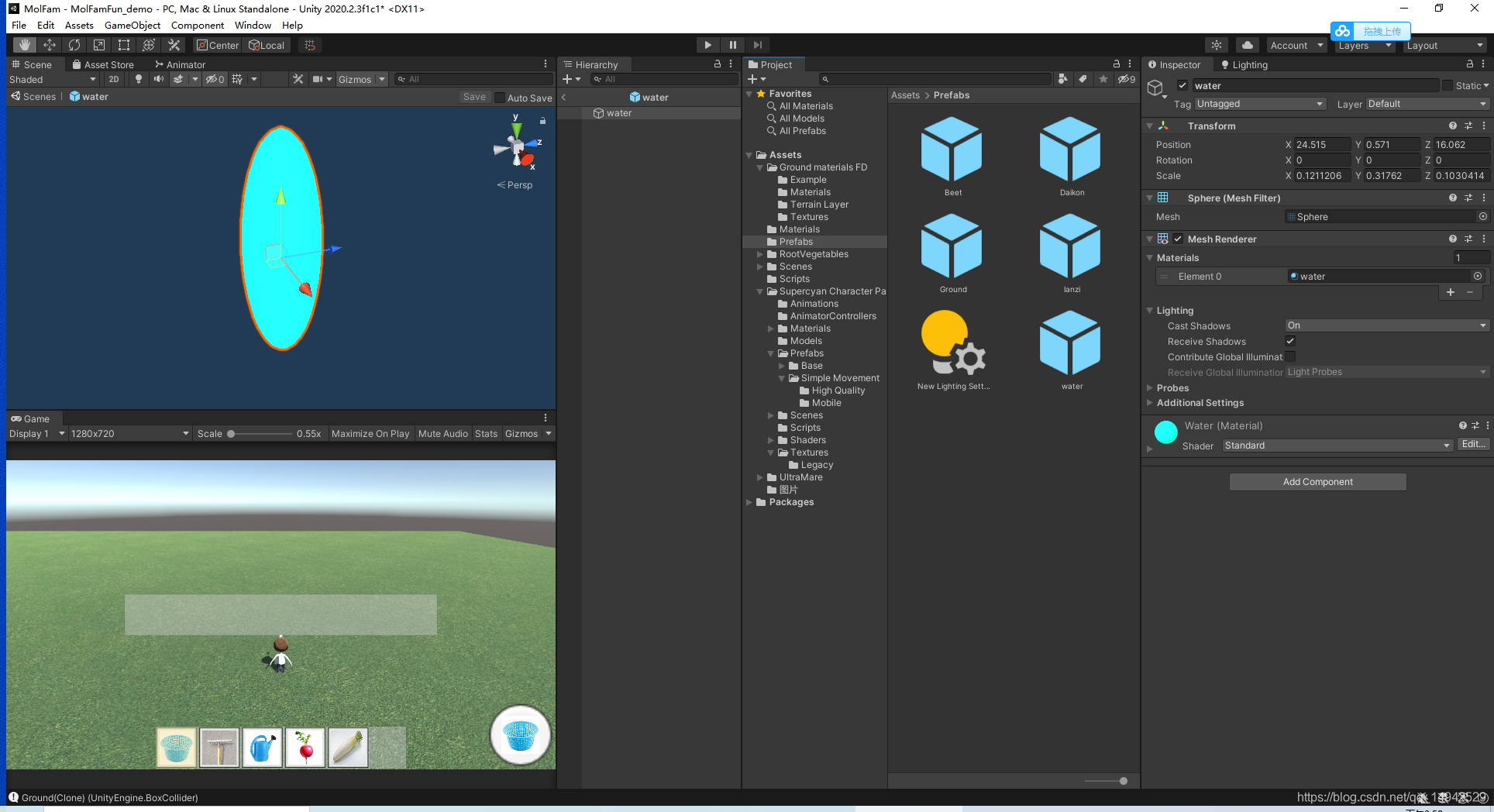This screenshot has width=1494, height=812.
Task: Select the Hand tool in toolbar
Action: point(25,45)
